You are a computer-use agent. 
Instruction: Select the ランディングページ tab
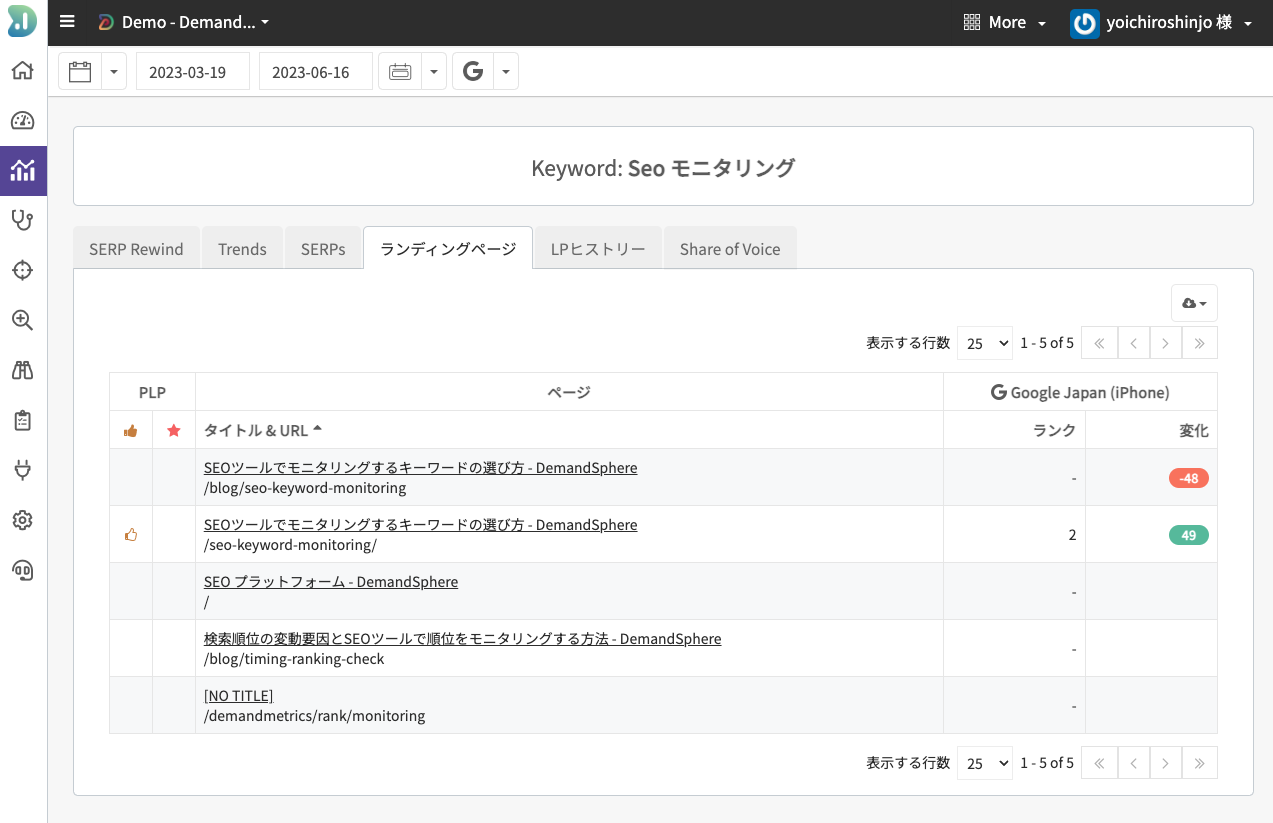pyautogui.click(x=448, y=249)
